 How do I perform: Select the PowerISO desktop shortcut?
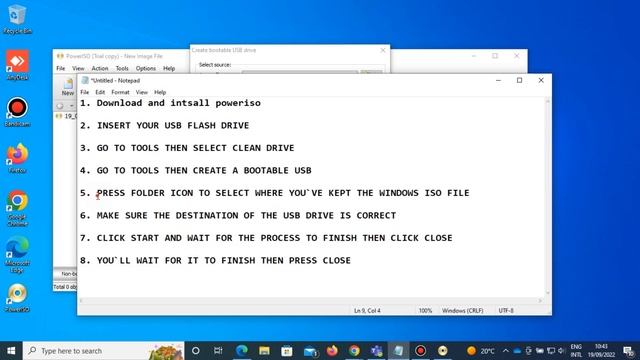17,298
